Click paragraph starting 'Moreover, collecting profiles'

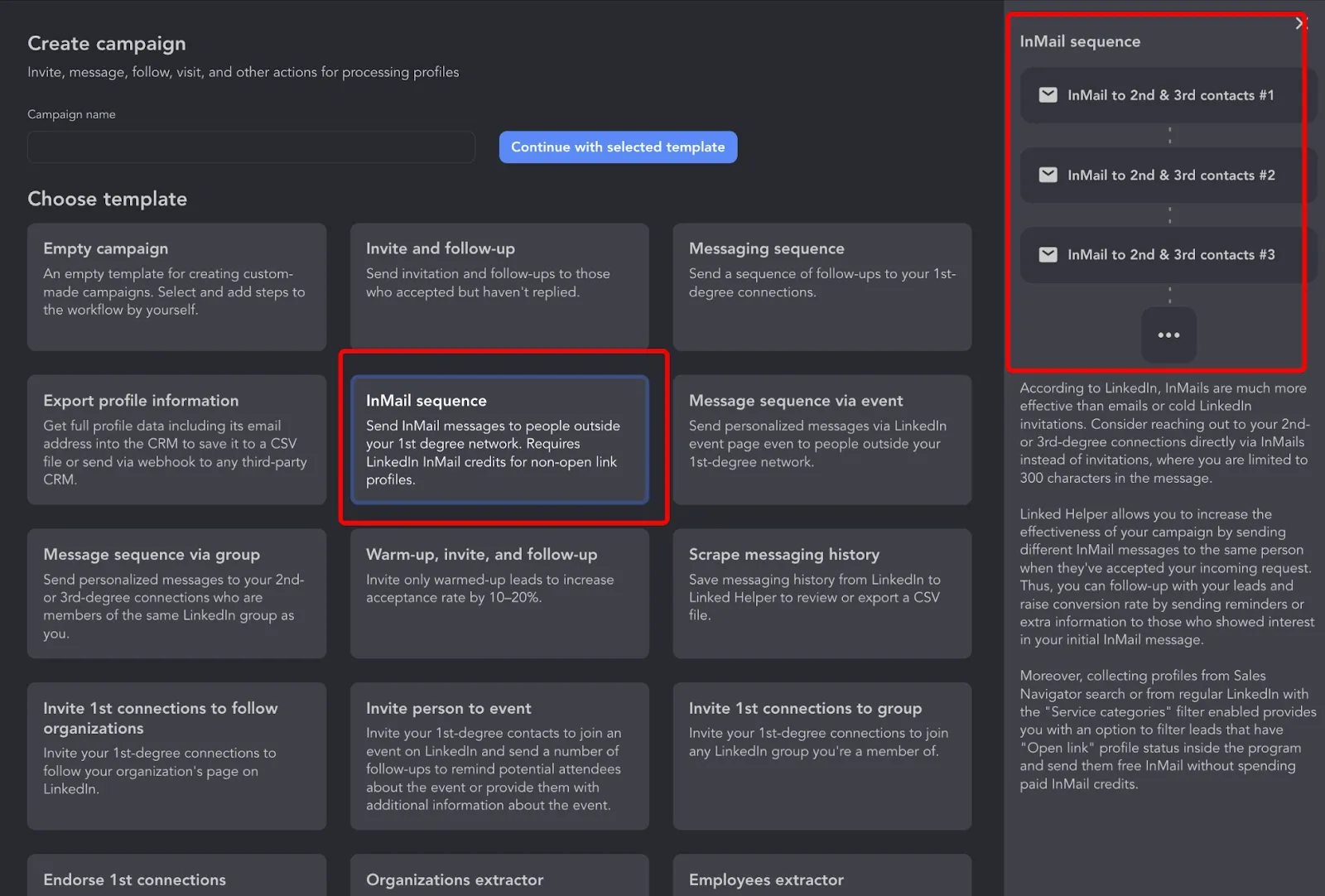coord(1168,730)
